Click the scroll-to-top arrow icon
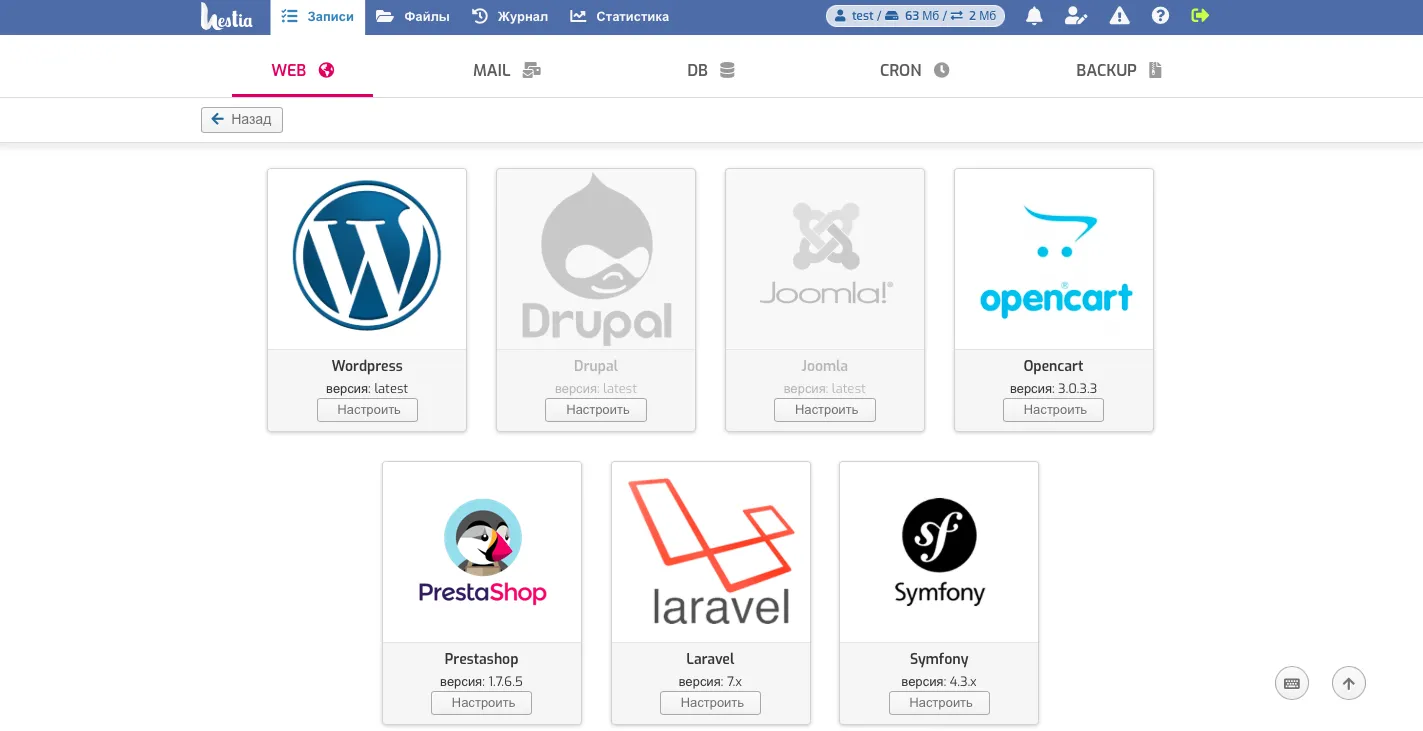Screen dimensions: 1423x731 tap(1348, 683)
